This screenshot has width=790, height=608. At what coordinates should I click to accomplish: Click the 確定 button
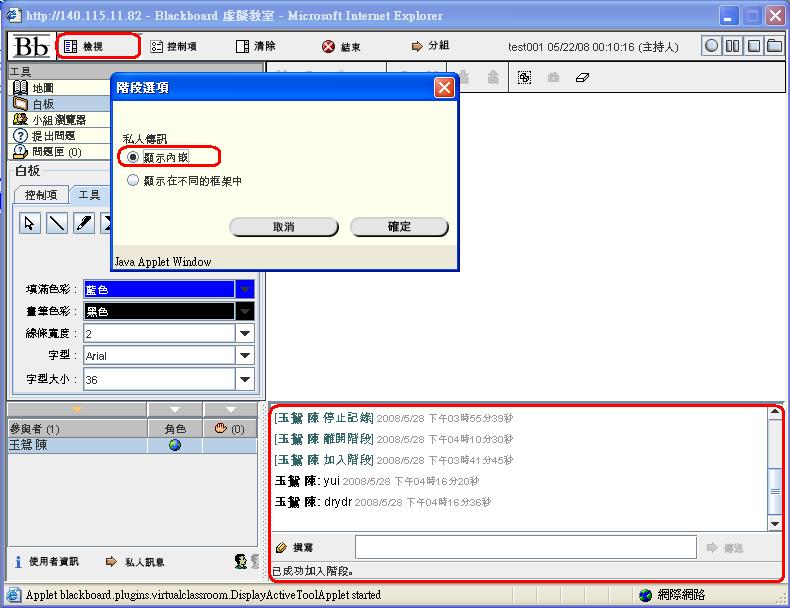399,227
